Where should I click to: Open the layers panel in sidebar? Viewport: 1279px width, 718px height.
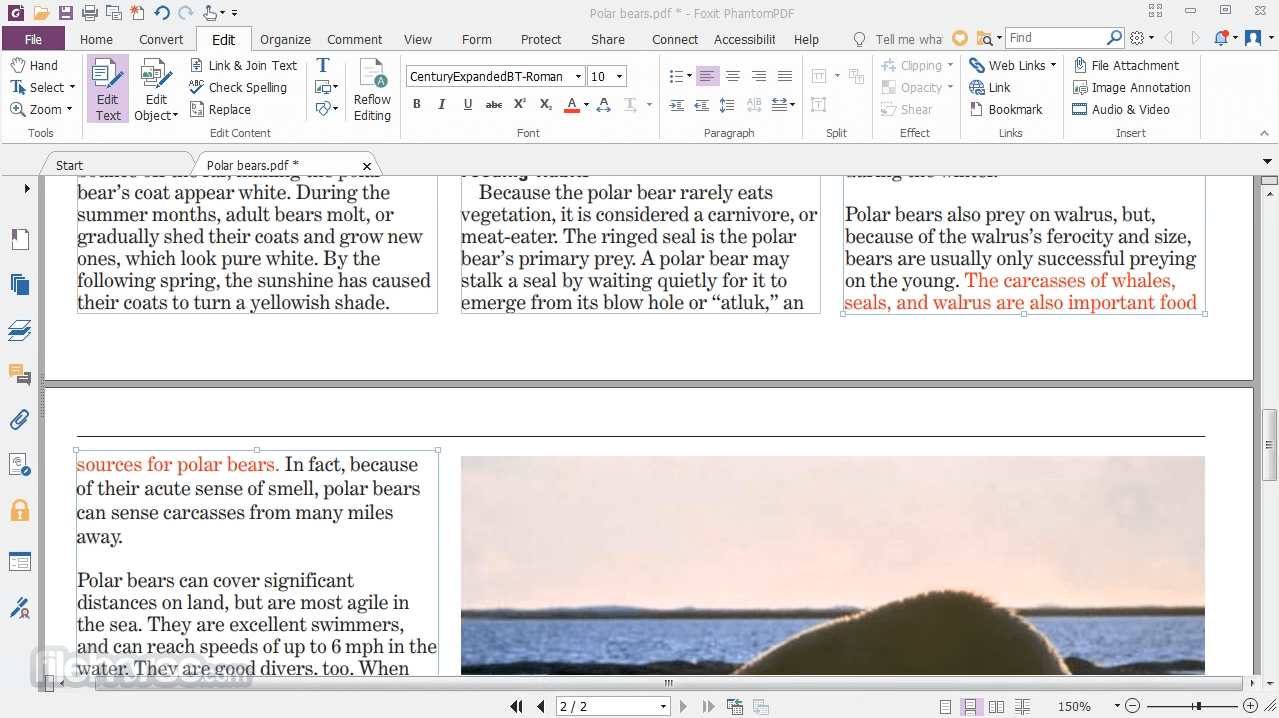pyautogui.click(x=19, y=330)
